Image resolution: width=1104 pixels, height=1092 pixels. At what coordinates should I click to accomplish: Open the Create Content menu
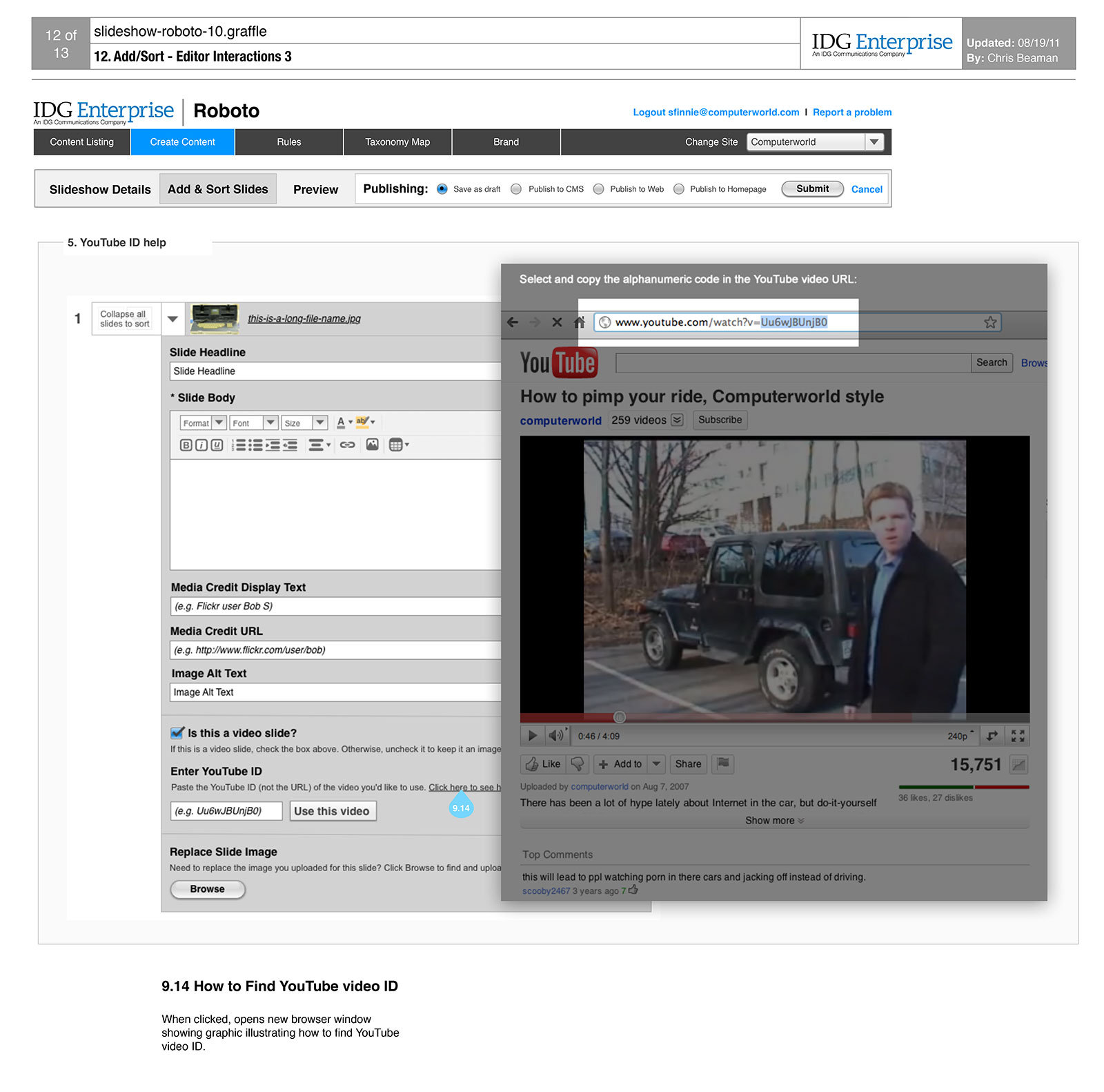pos(182,142)
